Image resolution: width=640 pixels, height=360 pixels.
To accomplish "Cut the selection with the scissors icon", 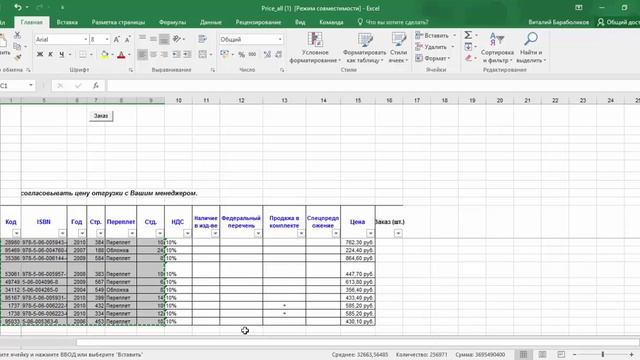I will point(17,36).
